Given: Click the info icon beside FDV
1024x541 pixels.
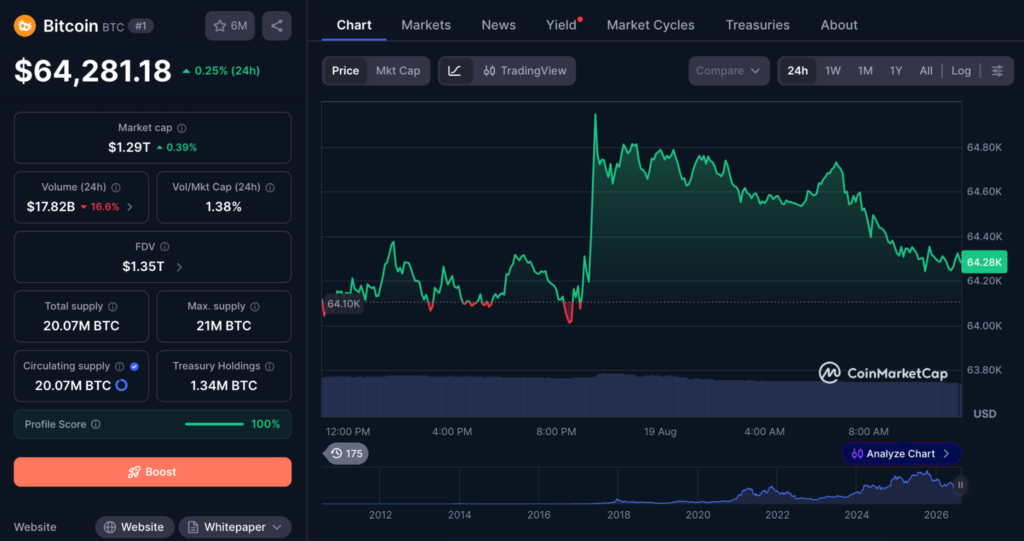Looking at the screenshot, I should [165, 246].
